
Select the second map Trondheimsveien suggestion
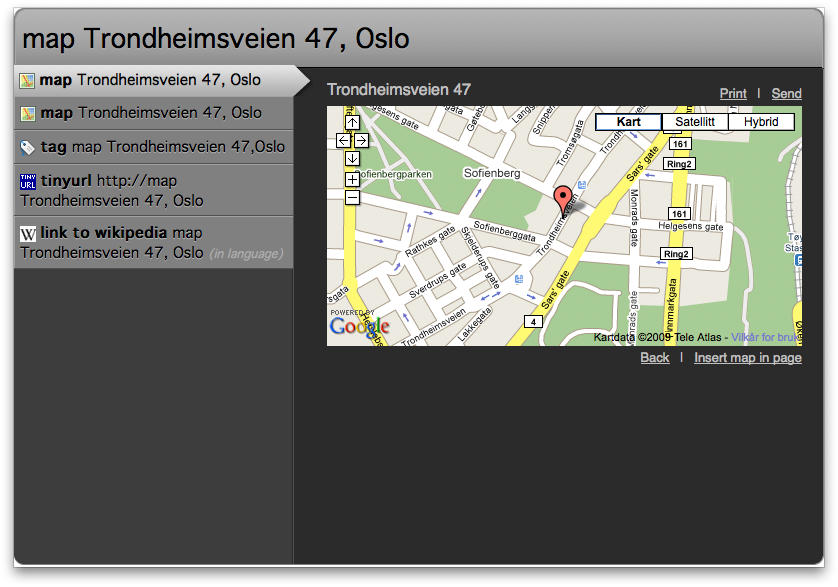point(150,113)
